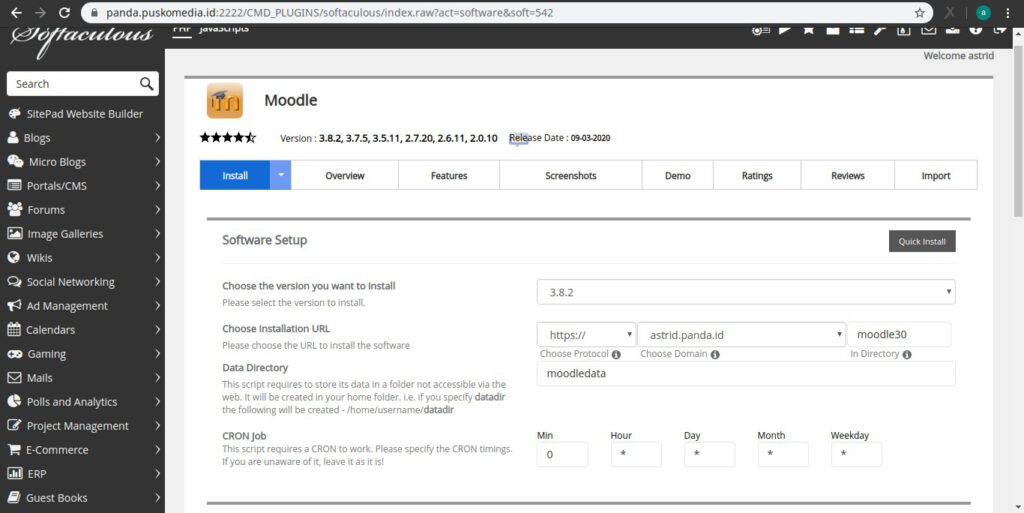This screenshot has height=513, width=1024.
Task: Click the info icon beside Choose Domain
Action: (x=715, y=354)
